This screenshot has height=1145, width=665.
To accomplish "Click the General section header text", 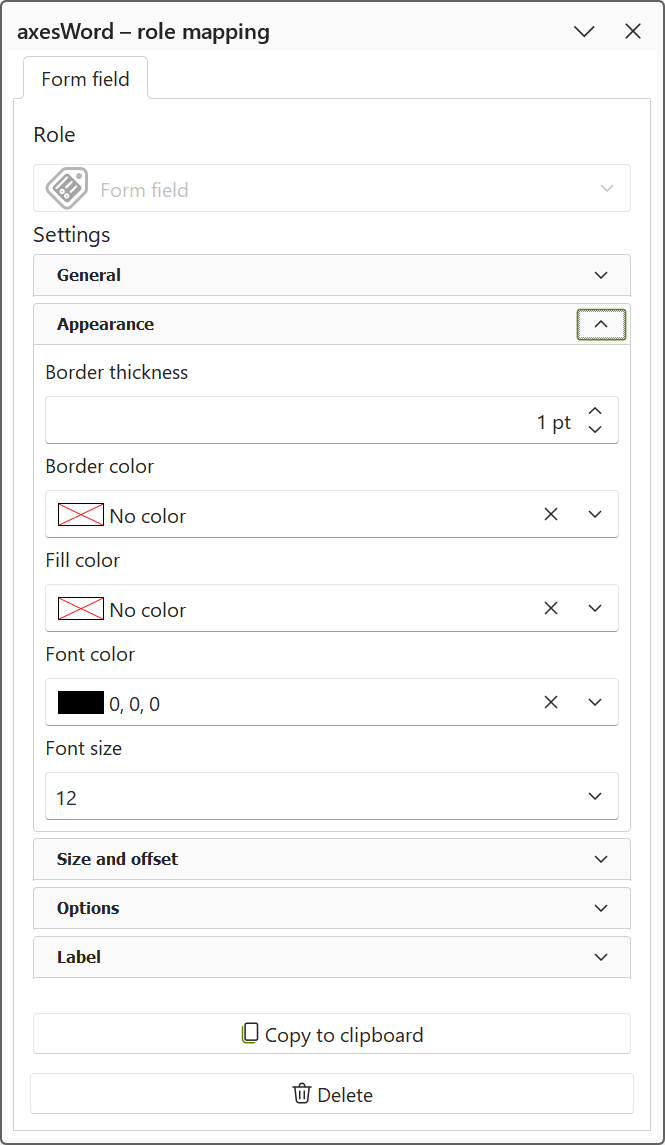I will coord(89,275).
